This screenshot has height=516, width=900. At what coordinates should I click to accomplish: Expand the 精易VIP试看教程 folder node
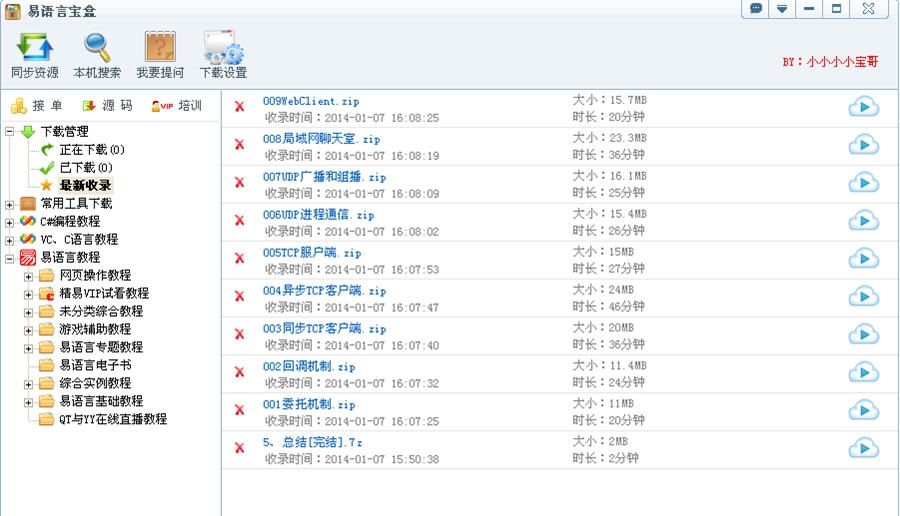pos(28,294)
